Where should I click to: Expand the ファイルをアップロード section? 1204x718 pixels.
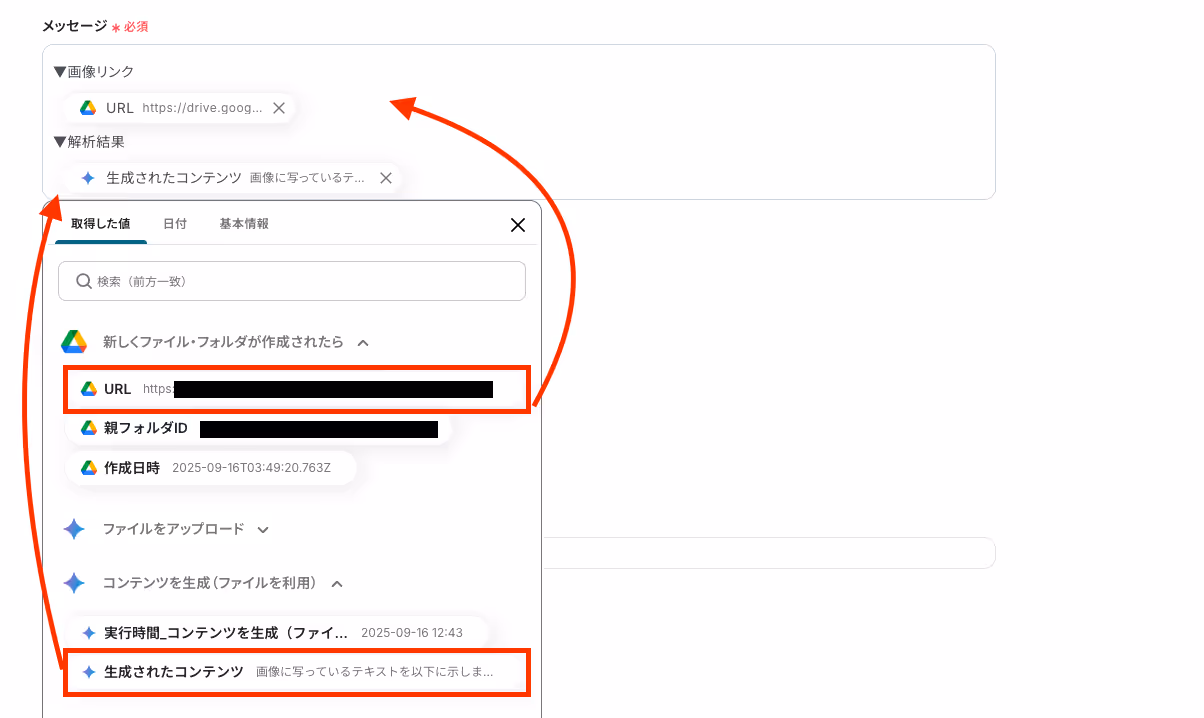[263, 529]
